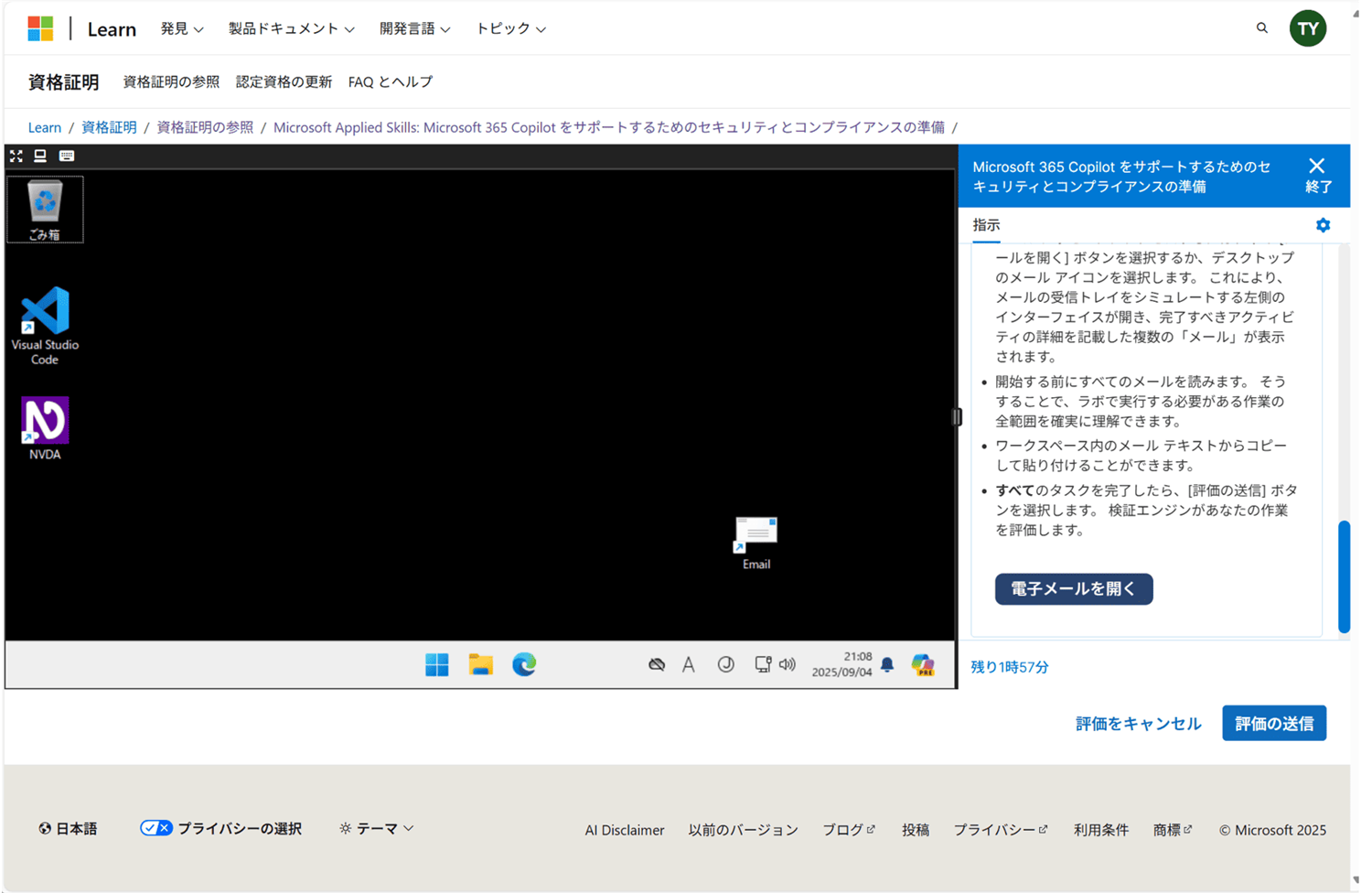Launch the NVDA desktop shortcut
Image resolution: width=1372 pixels, height=893 pixels.
coord(45,428)
